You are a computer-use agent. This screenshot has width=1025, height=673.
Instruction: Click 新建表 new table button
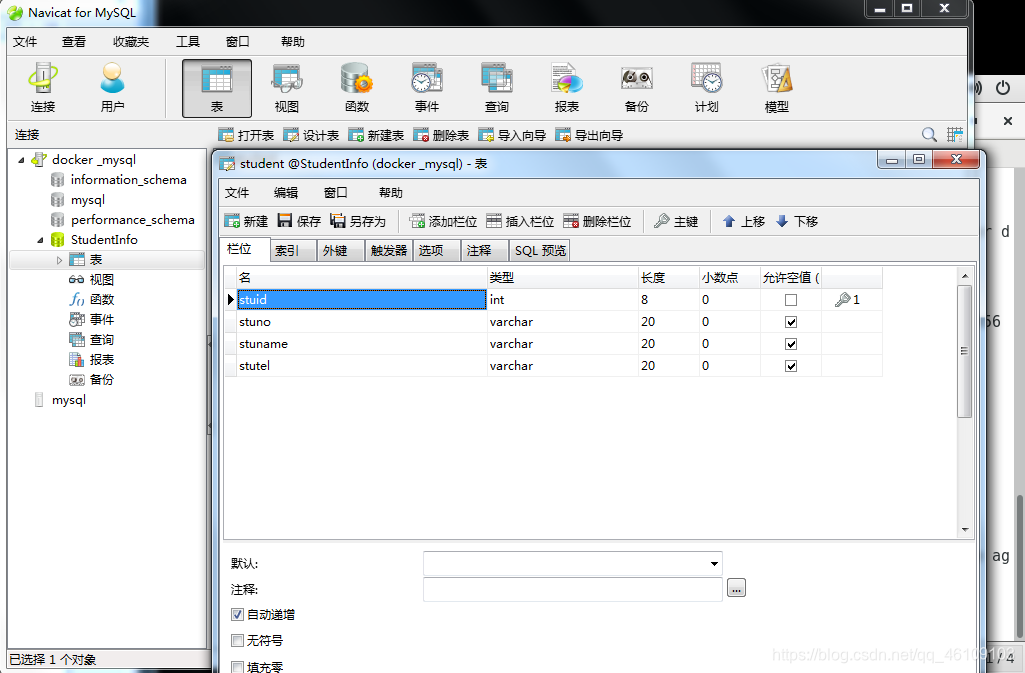376,135
